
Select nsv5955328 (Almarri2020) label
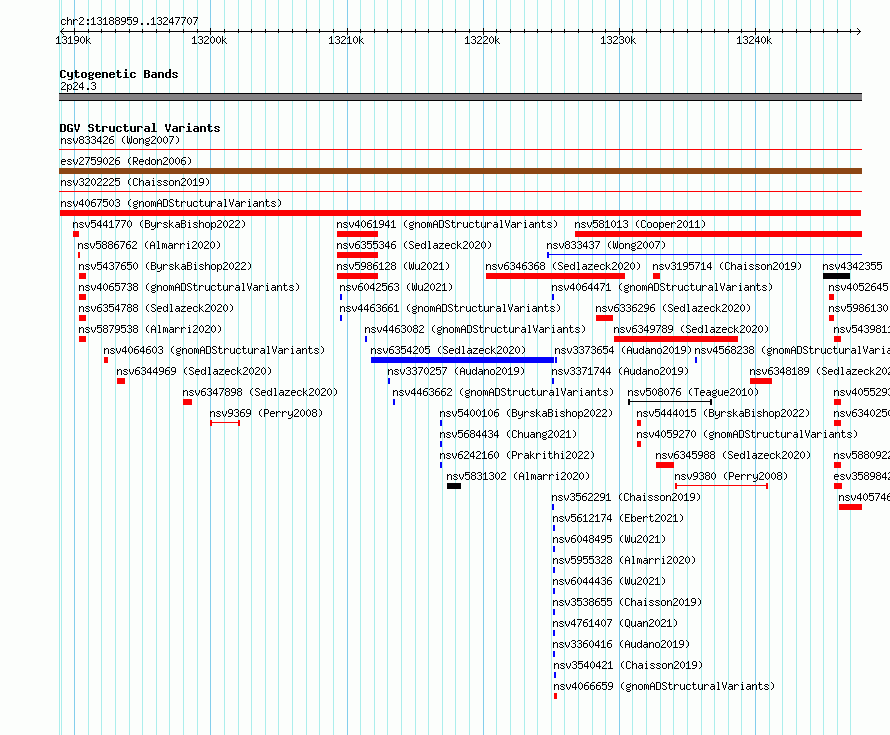tap(624, 560)
